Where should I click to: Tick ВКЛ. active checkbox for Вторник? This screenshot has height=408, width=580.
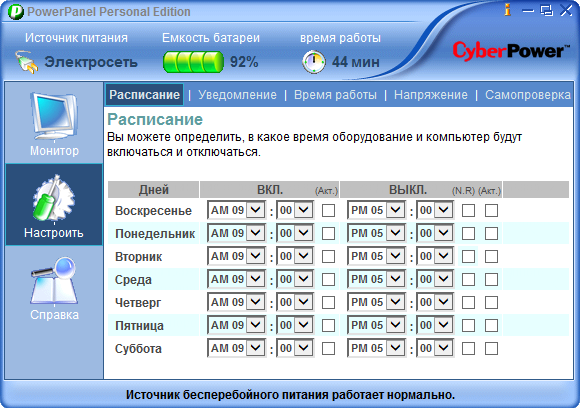point(328,256)
